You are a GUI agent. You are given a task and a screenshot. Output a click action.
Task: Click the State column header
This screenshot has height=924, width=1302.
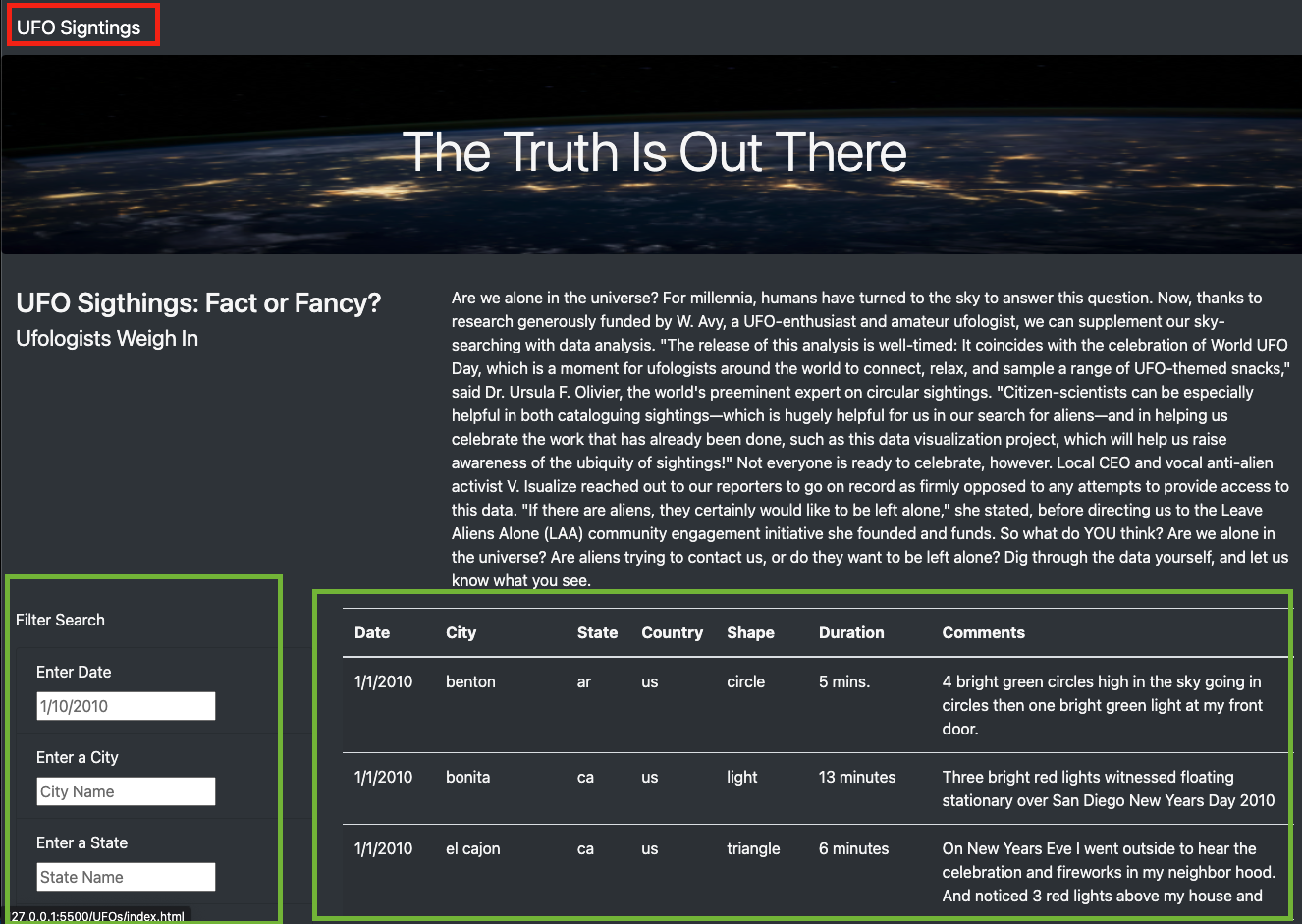point(597,632)
